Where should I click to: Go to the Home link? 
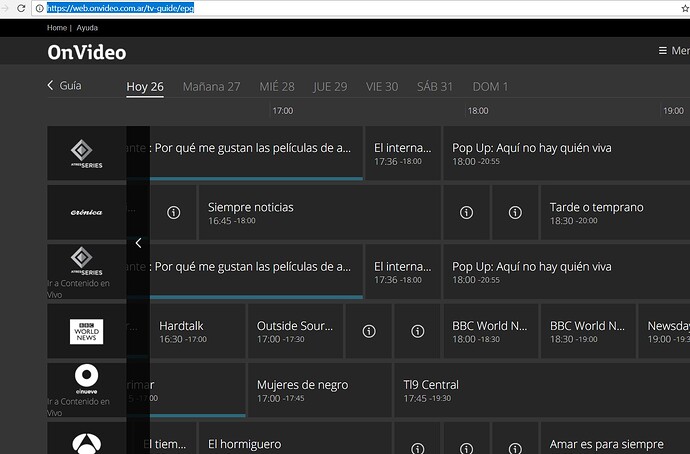57,28
